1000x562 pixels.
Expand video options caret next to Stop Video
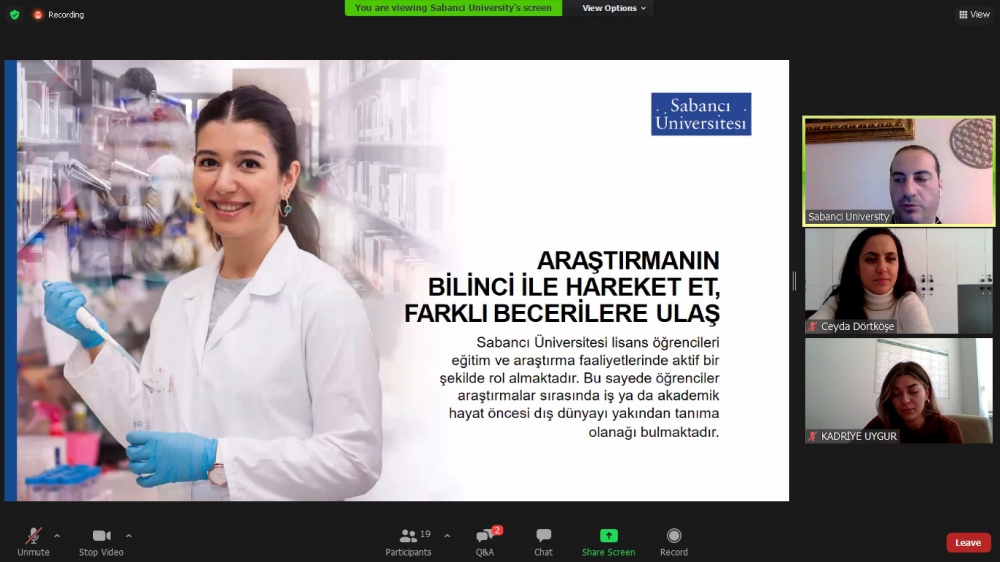click(x=129, y=536)
